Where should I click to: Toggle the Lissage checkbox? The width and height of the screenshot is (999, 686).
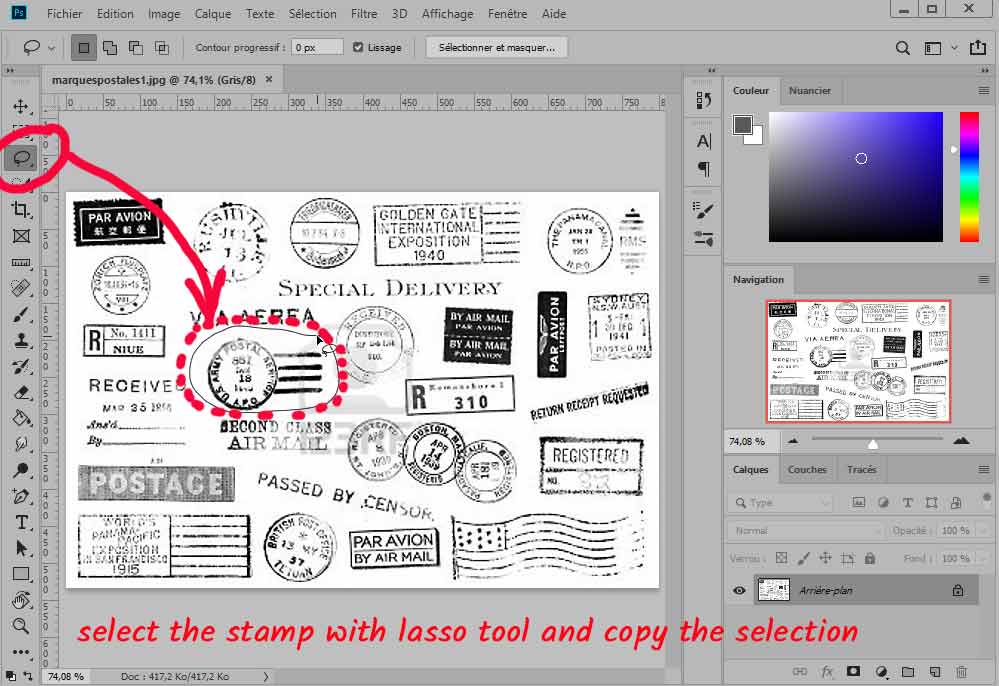click(x=358, y=47)
